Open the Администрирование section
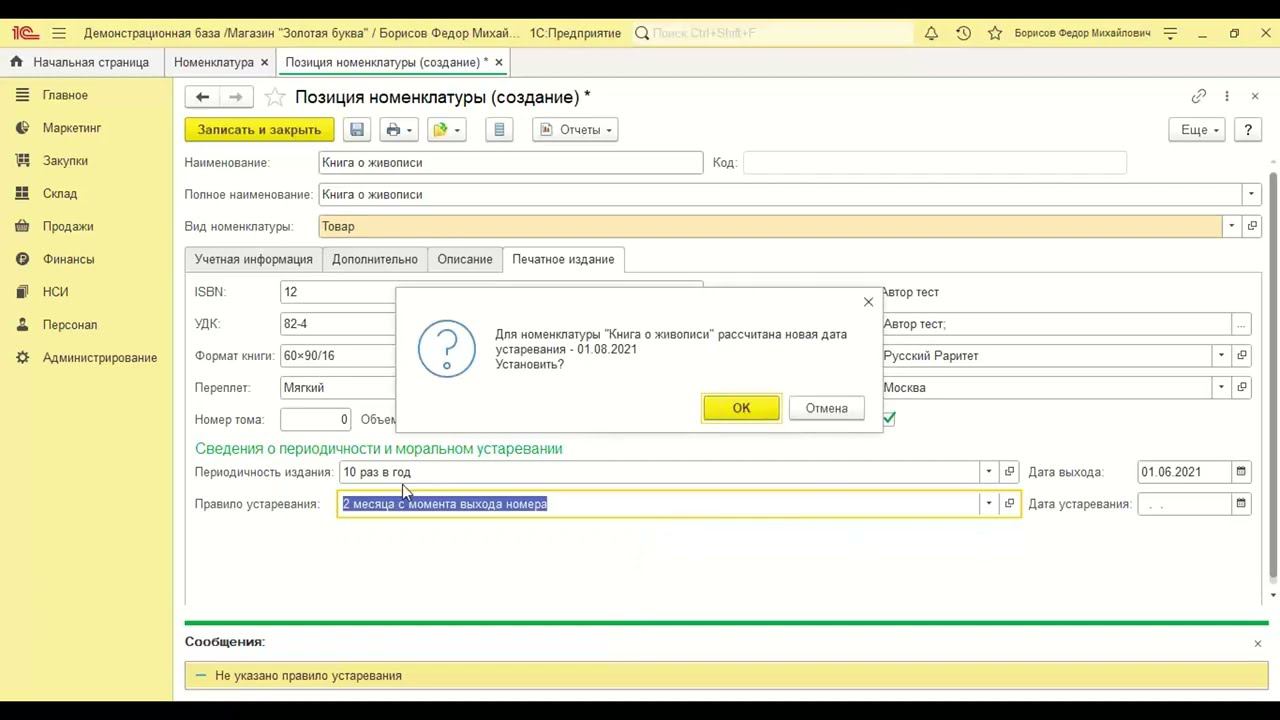Viewport: 1280px width, 720px height. point(100,358)
